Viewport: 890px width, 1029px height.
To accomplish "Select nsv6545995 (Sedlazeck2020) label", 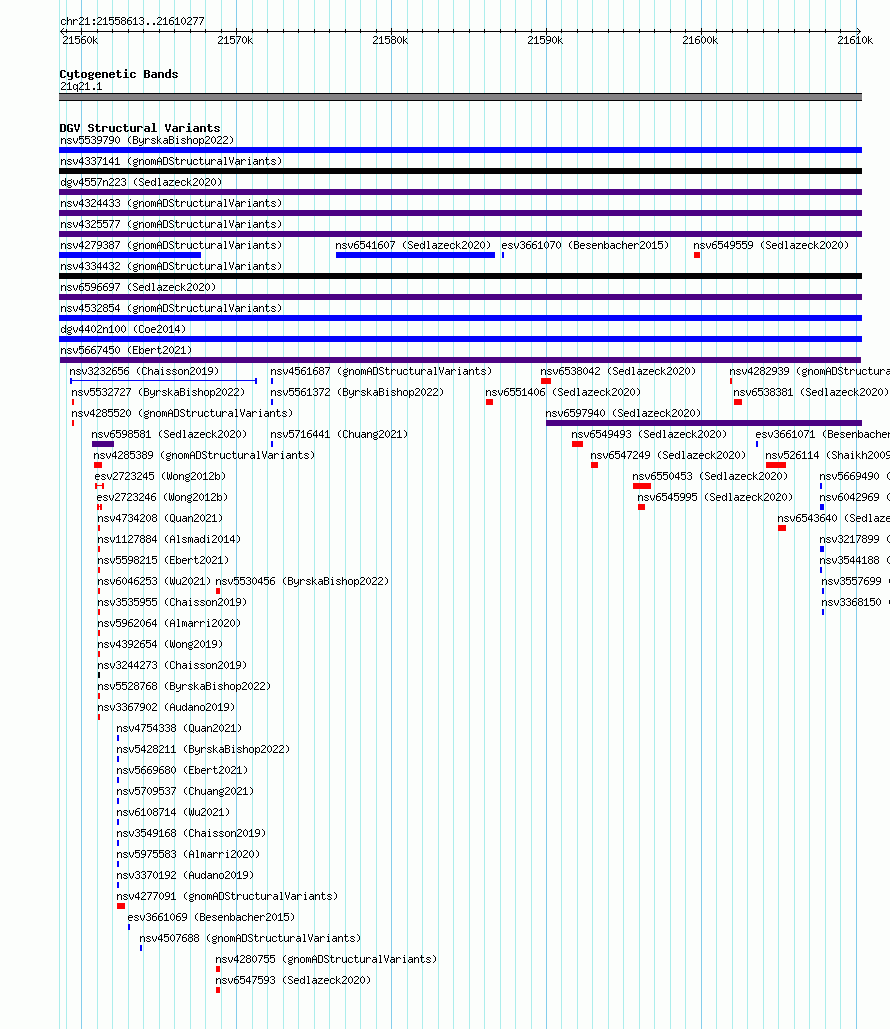I will pyautogui.click(x=715, y=497).
